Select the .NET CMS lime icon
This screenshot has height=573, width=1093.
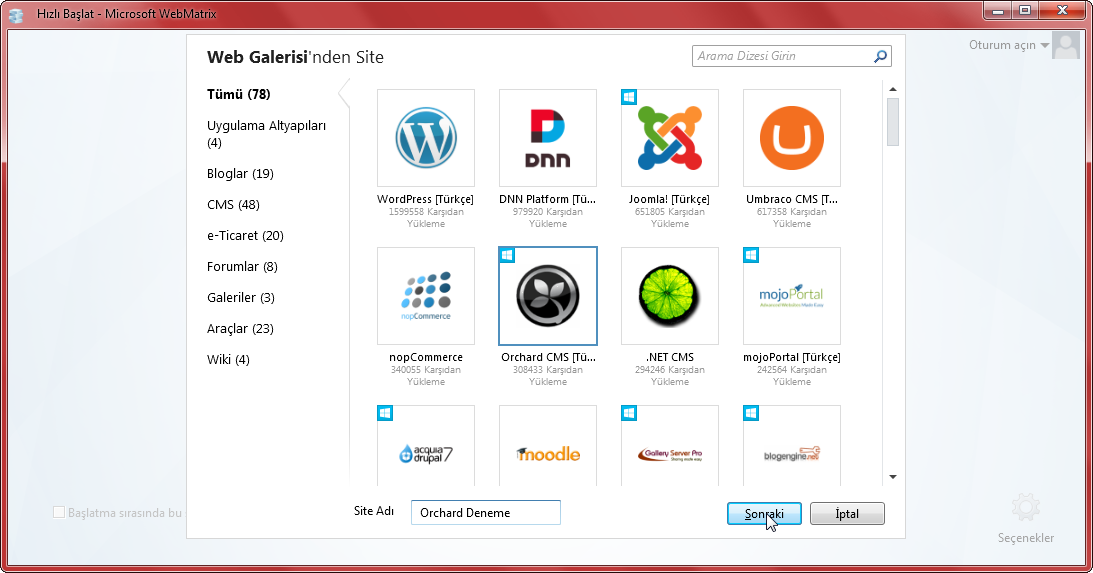(670, 296)
